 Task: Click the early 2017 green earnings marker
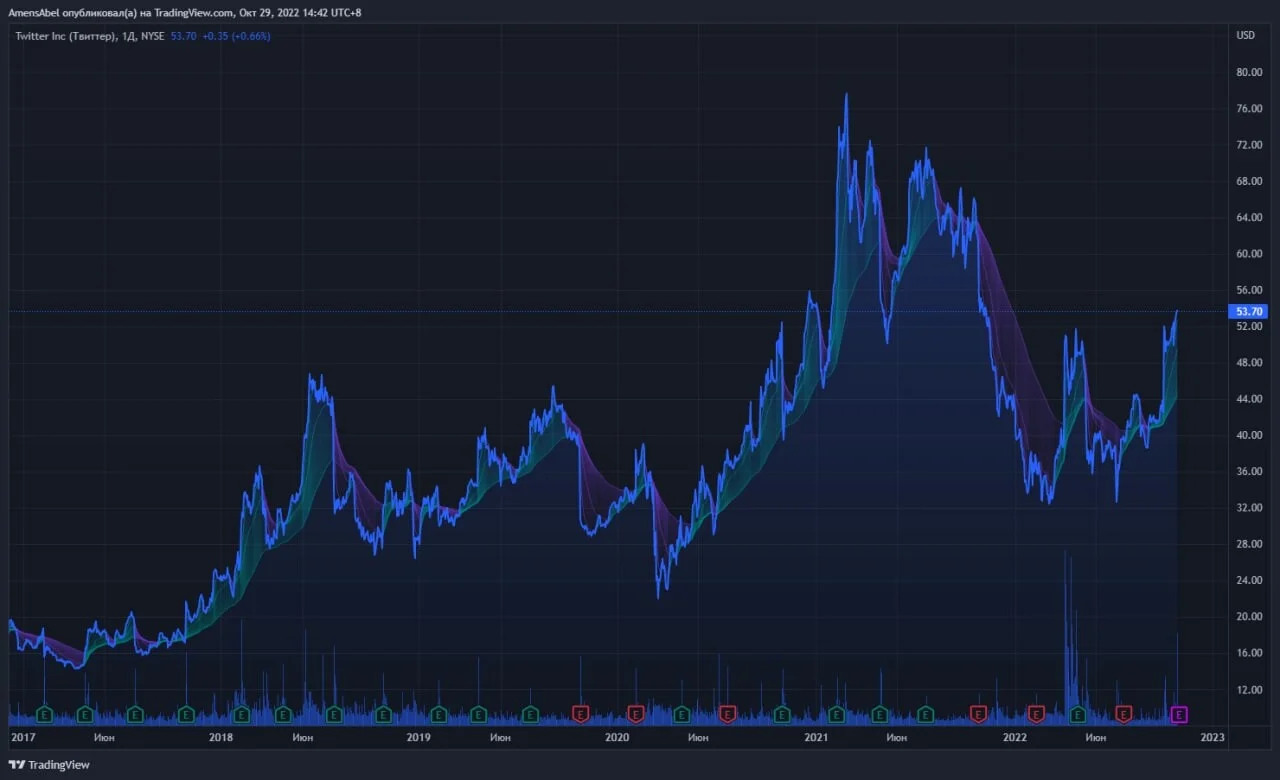click(44, 714)
